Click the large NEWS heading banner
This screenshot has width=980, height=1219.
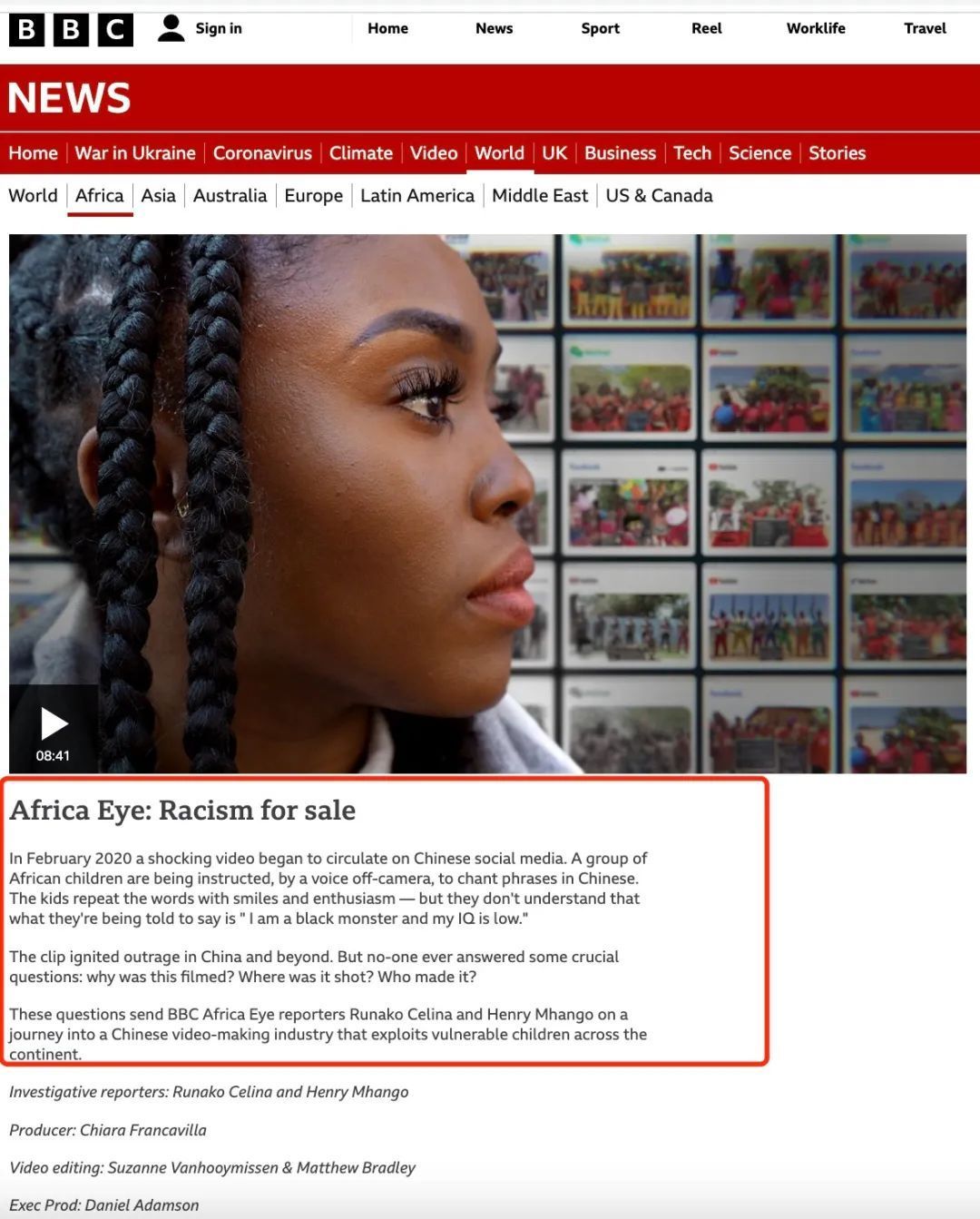69,98
